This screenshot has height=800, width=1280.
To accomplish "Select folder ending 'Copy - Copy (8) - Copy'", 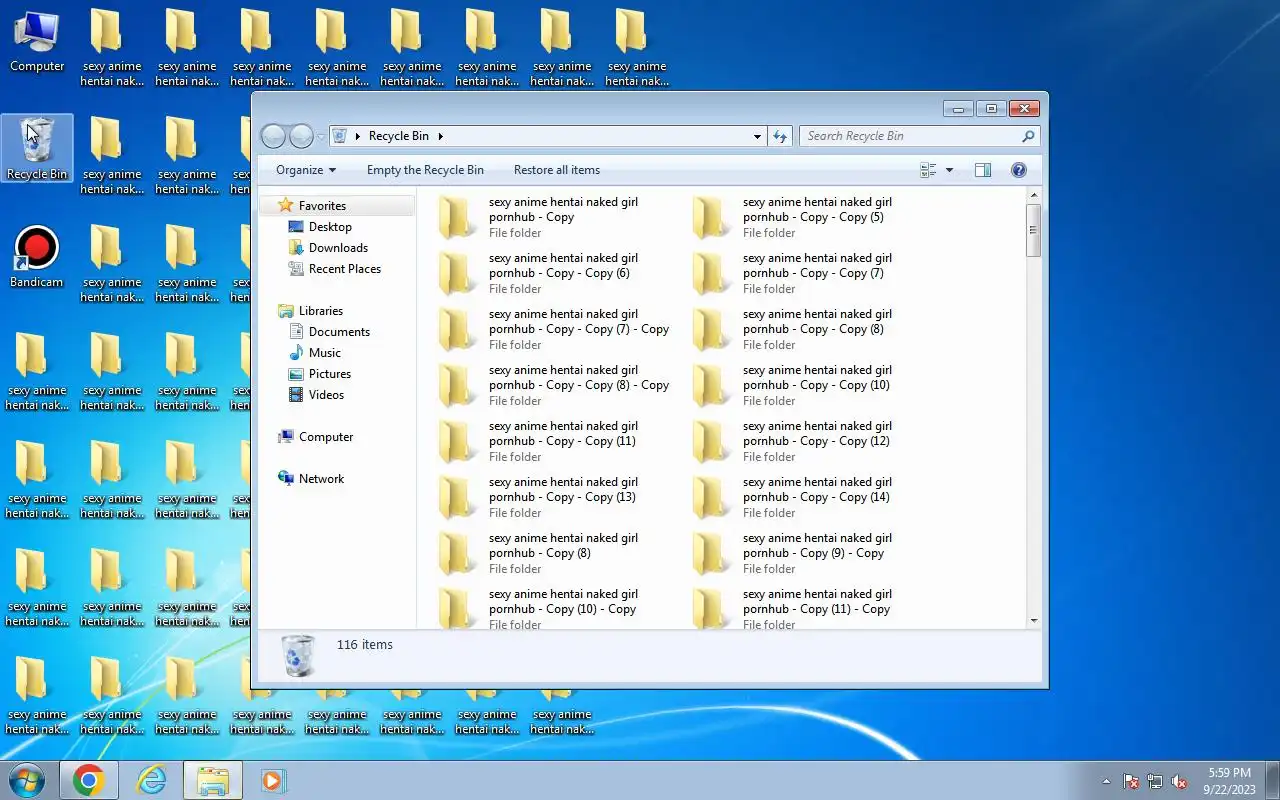I will pos(555,385).
